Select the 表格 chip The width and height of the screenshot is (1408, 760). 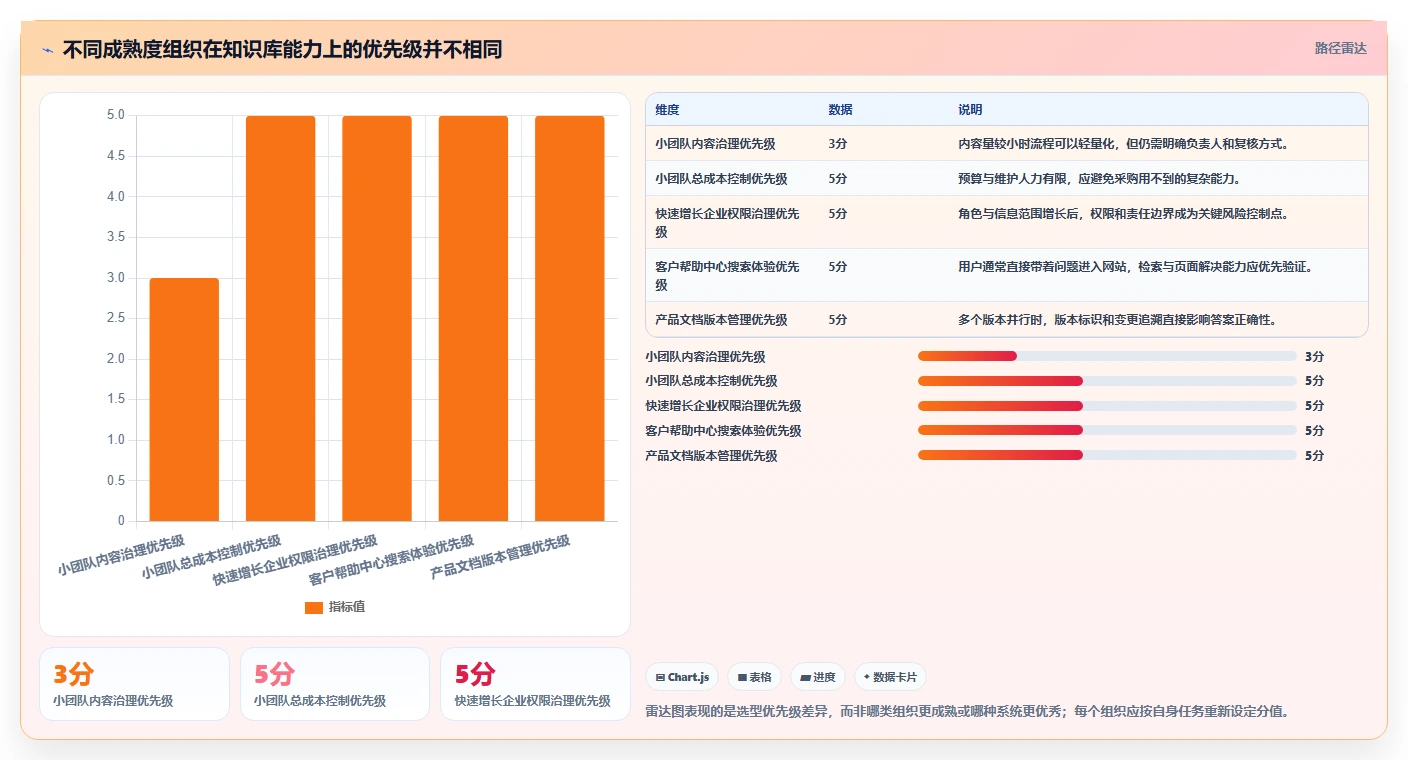(x=754, y=677)
